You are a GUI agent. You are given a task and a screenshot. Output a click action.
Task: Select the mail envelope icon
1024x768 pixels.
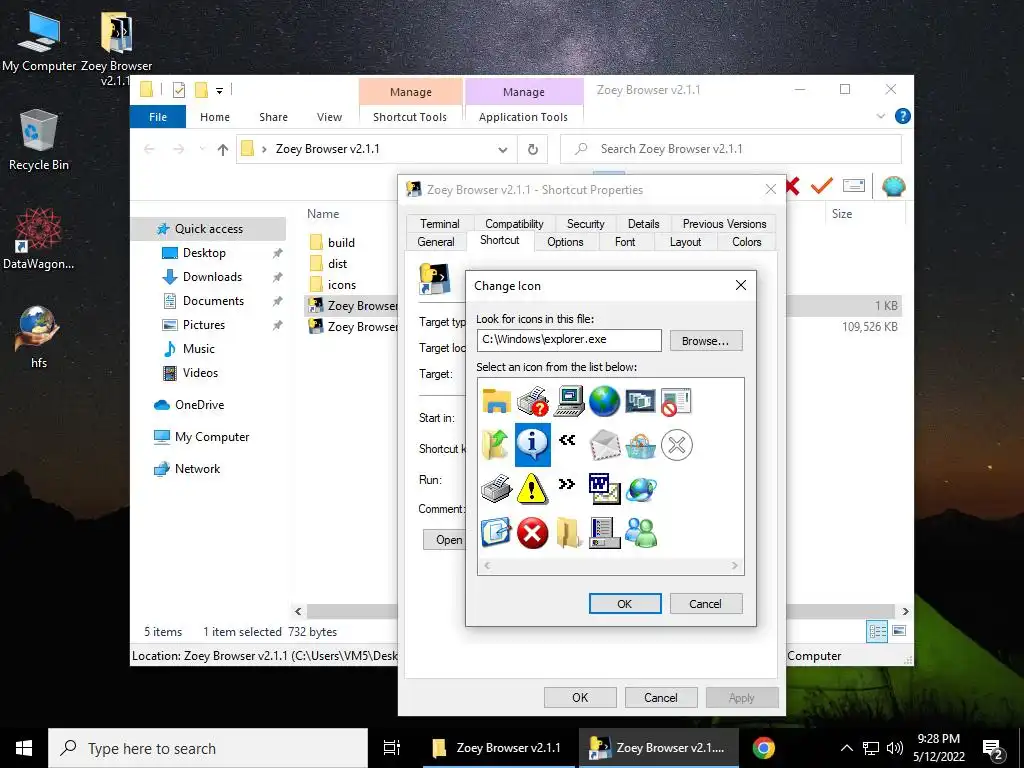[604, 445]
